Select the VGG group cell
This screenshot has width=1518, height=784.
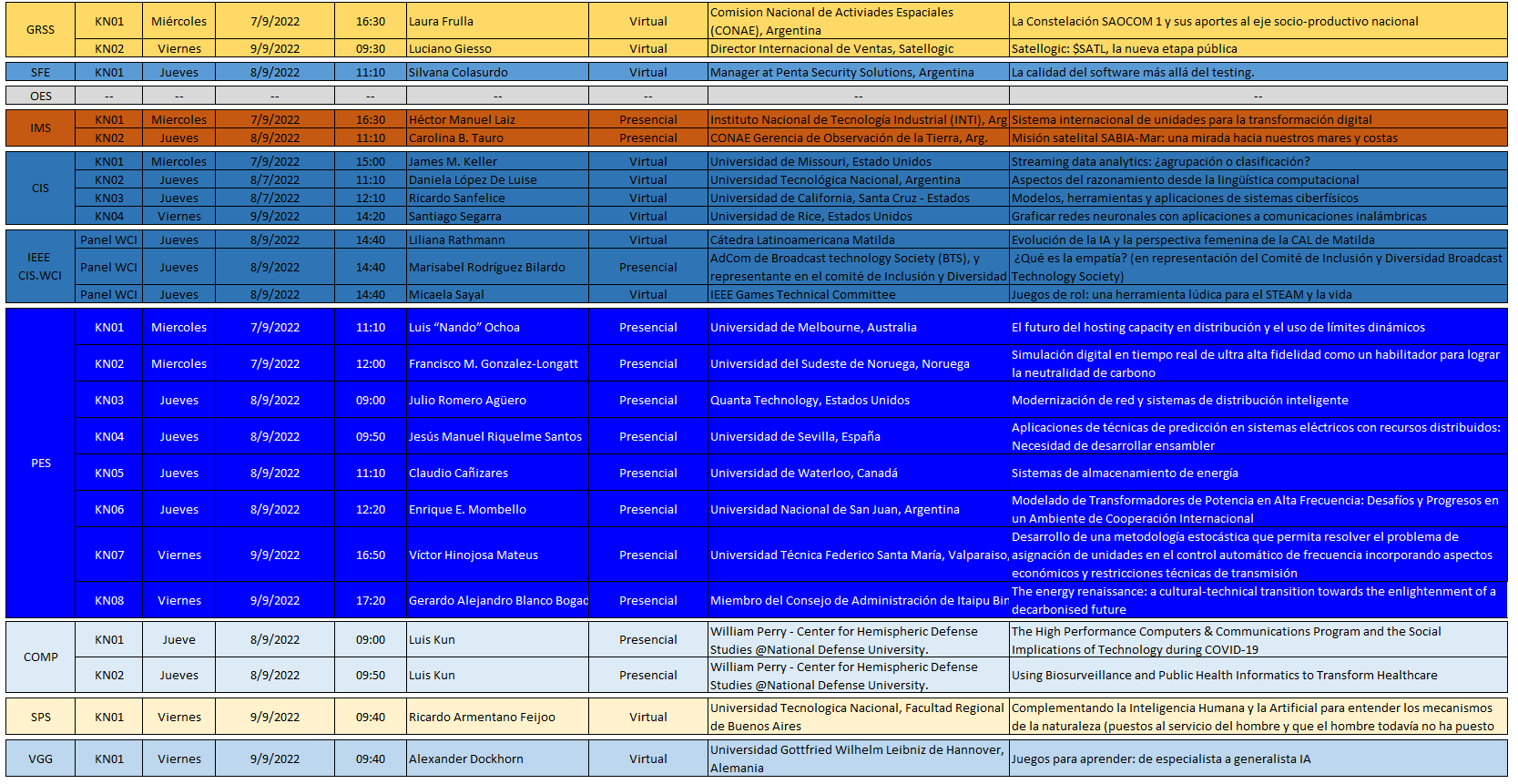tap(40, 759)
